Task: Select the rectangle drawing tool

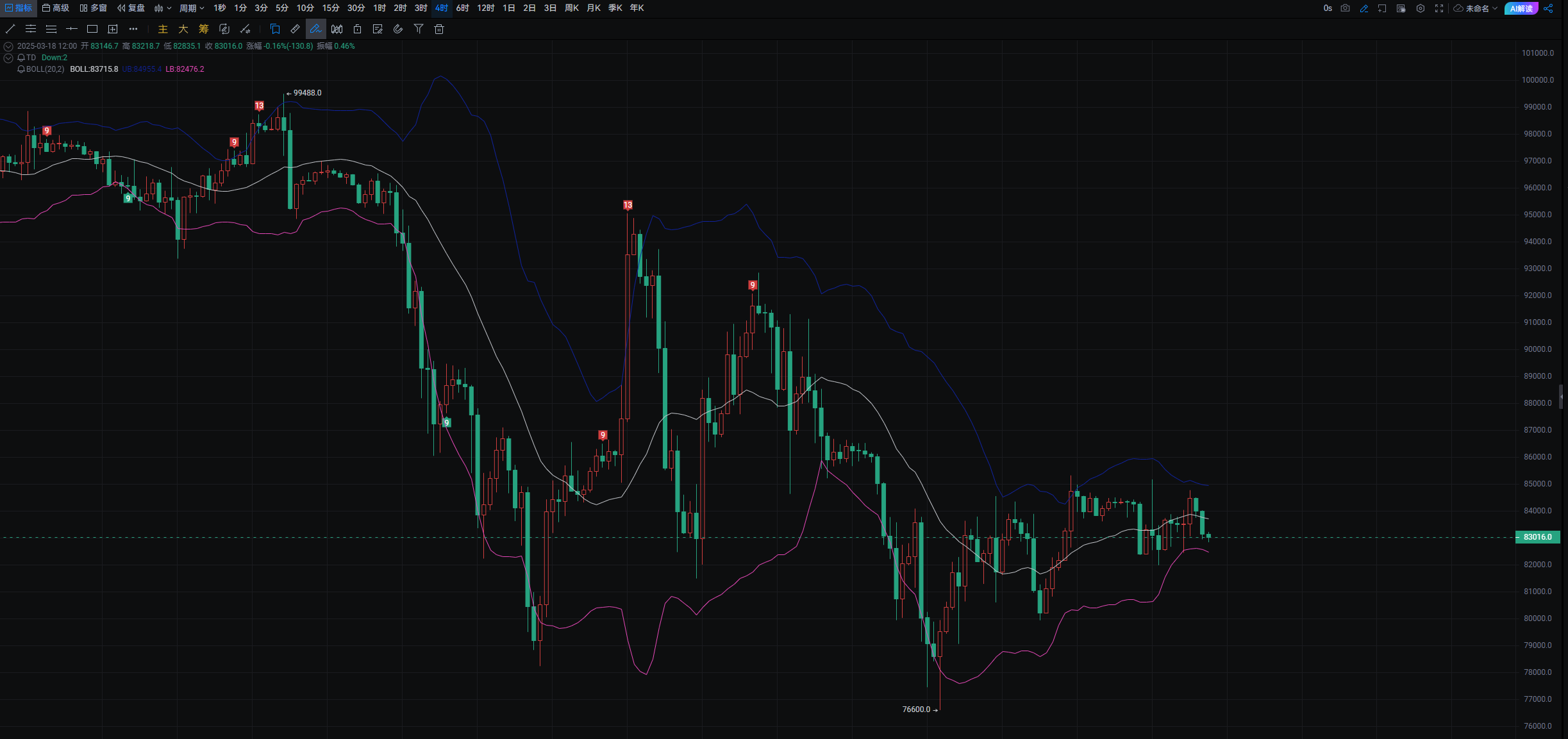Action: [x=92, y=29]
